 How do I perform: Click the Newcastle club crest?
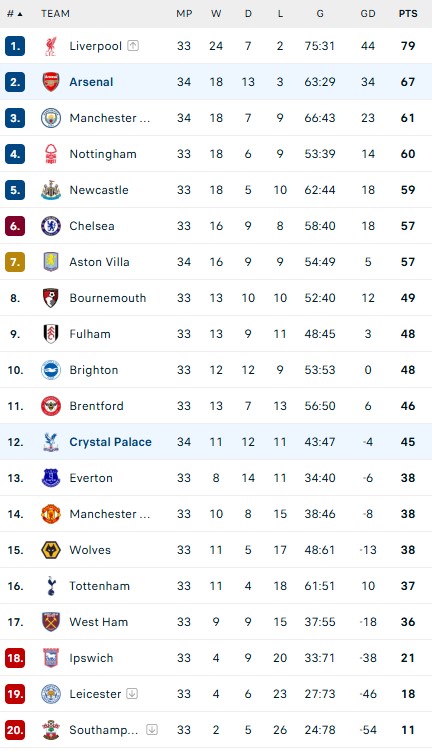coord(51,190)
